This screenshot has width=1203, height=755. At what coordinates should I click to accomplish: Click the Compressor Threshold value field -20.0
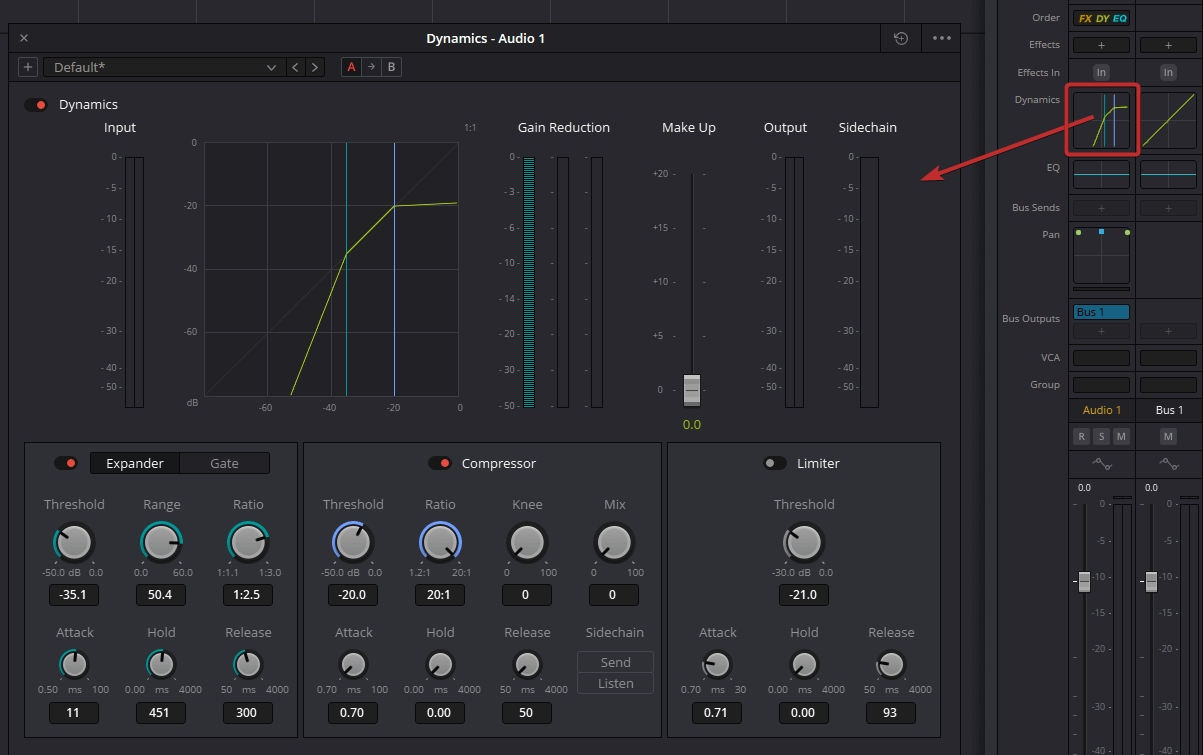point(353,595)
